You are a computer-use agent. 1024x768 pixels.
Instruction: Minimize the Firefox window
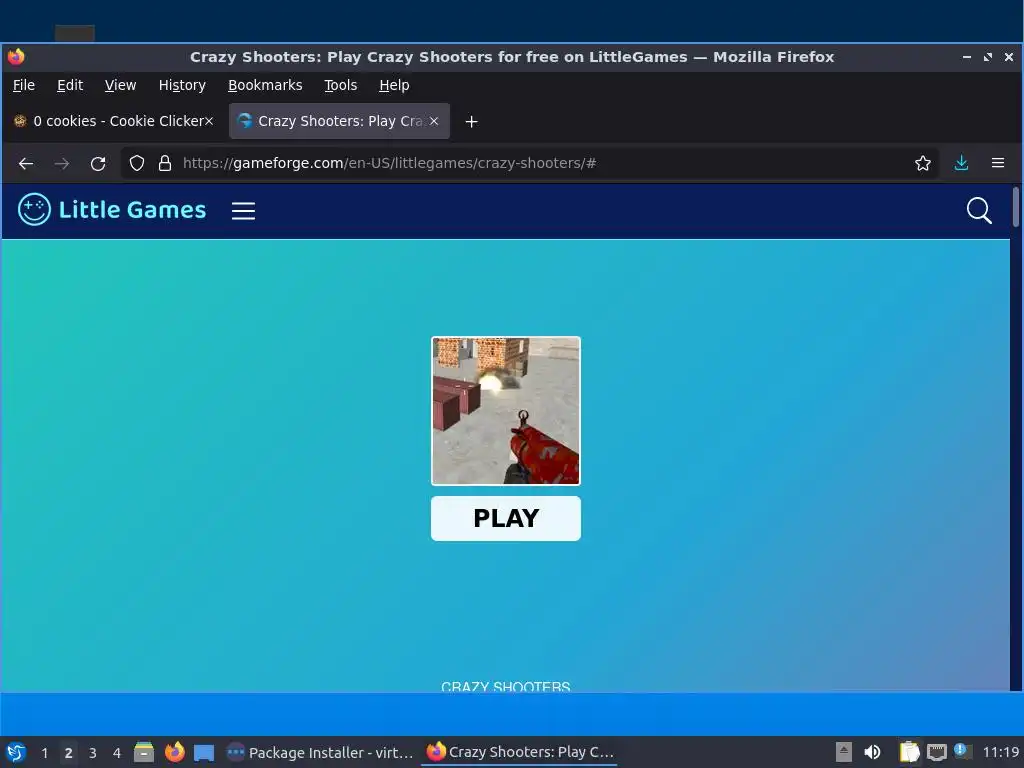(967, 57)
